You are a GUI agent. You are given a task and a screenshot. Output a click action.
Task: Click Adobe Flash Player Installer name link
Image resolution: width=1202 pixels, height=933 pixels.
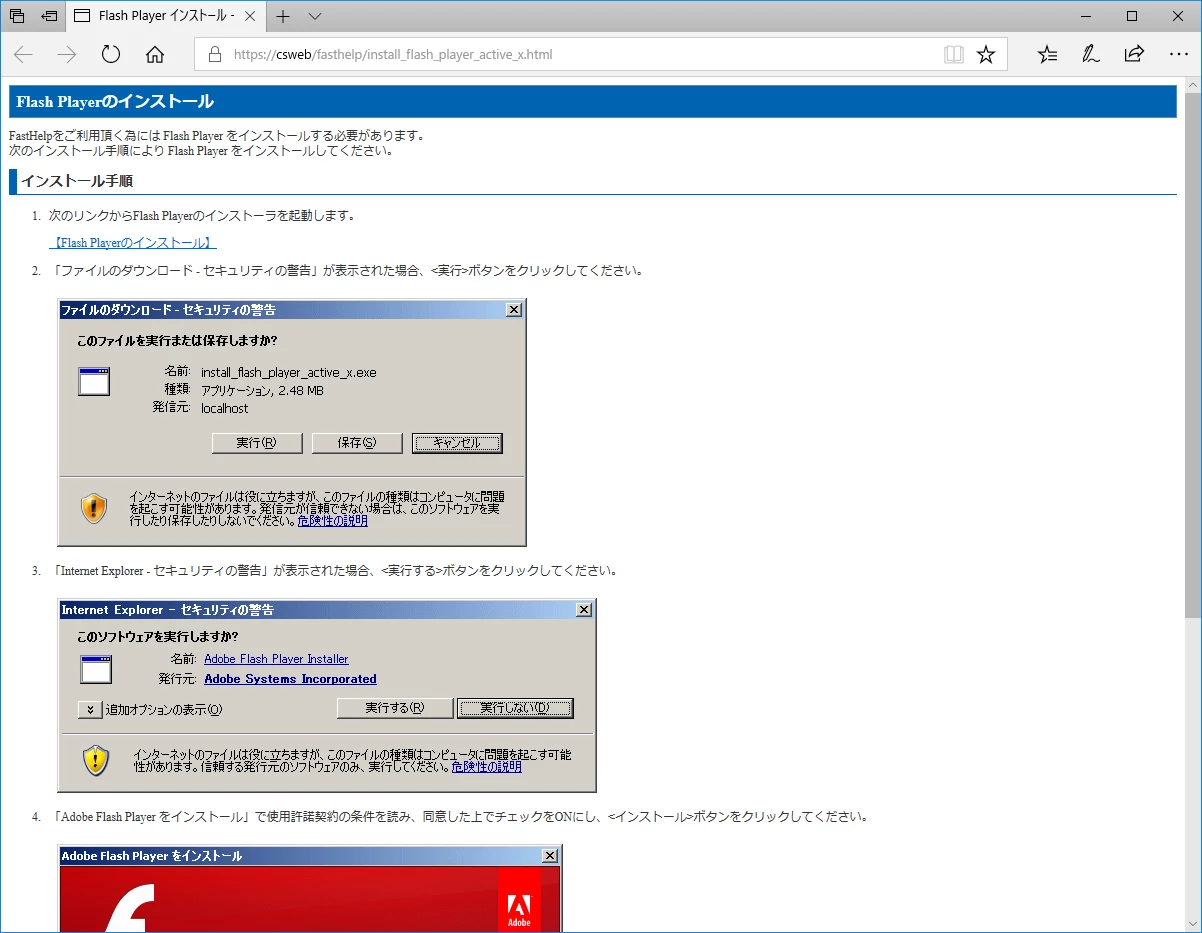coord(276,659)
